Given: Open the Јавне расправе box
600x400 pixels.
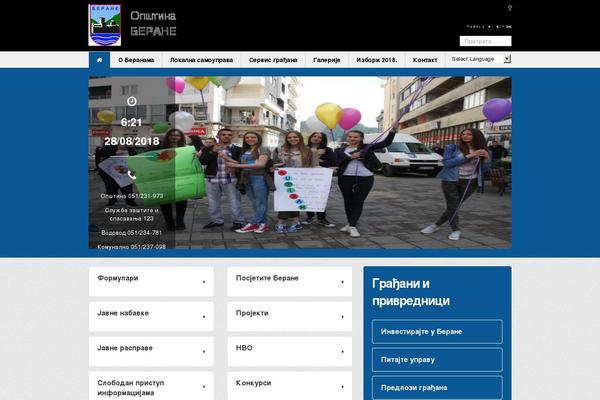Looking at the screenshot, I should 151,351.
